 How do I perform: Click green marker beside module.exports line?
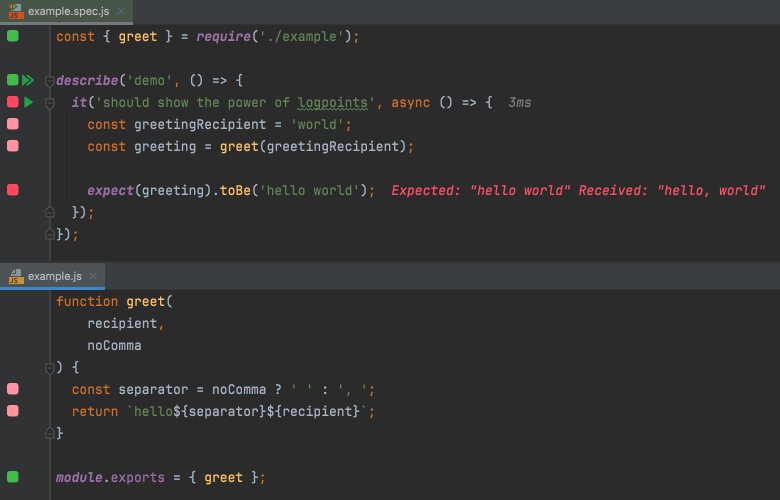(x=13, y=477)
